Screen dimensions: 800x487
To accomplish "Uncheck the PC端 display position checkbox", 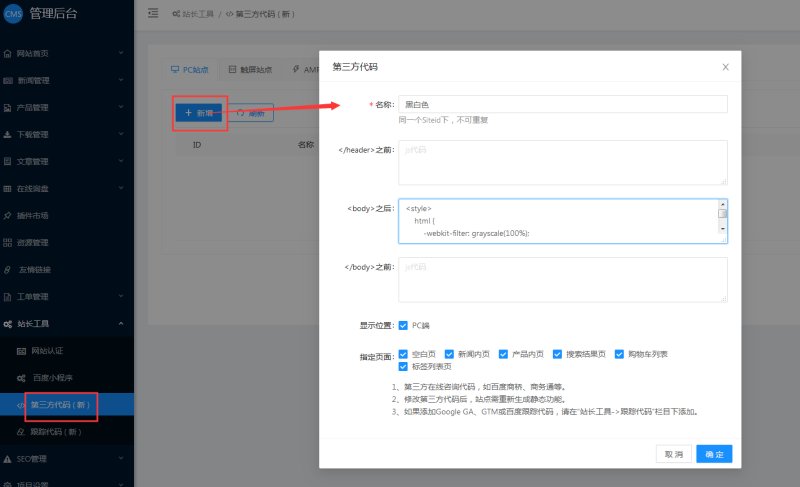I will tap(403, 325).
